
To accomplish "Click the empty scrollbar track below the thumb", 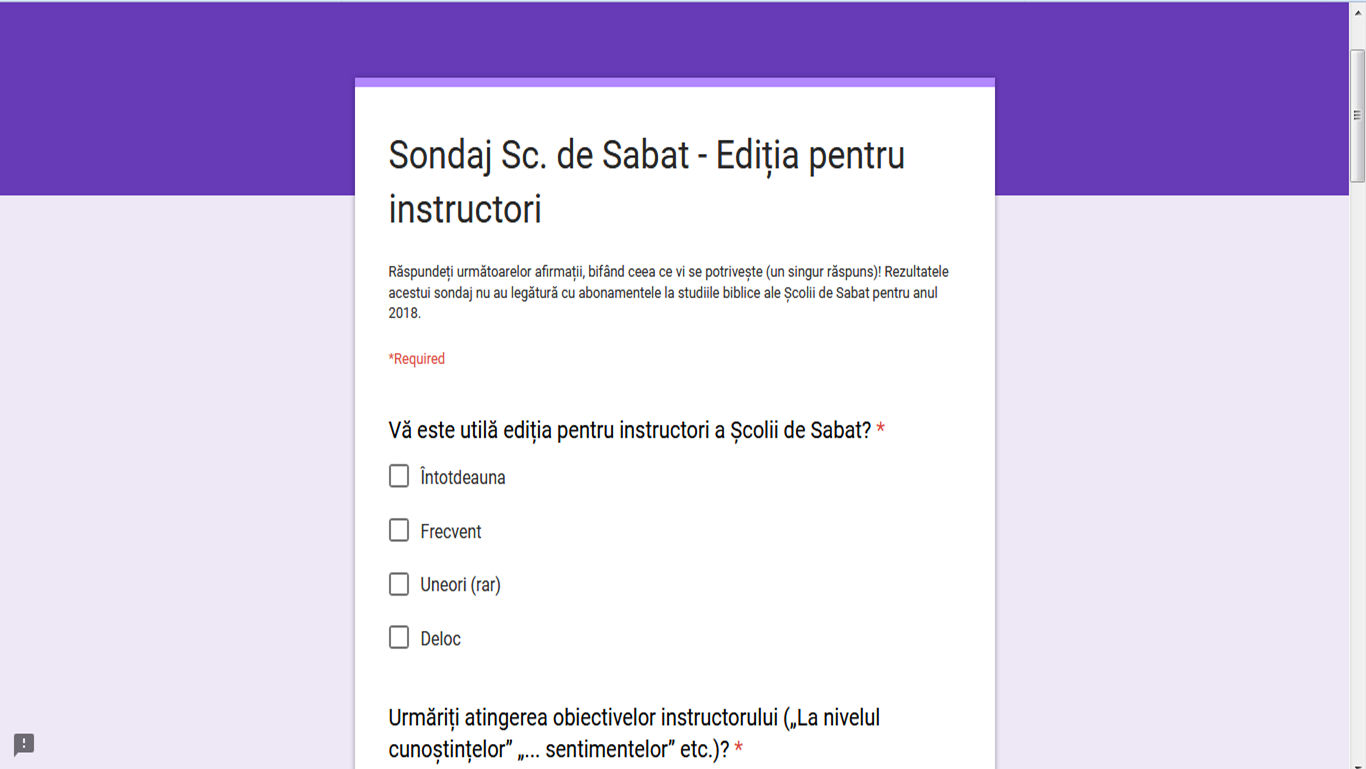I will click(x=1357, y=470).
